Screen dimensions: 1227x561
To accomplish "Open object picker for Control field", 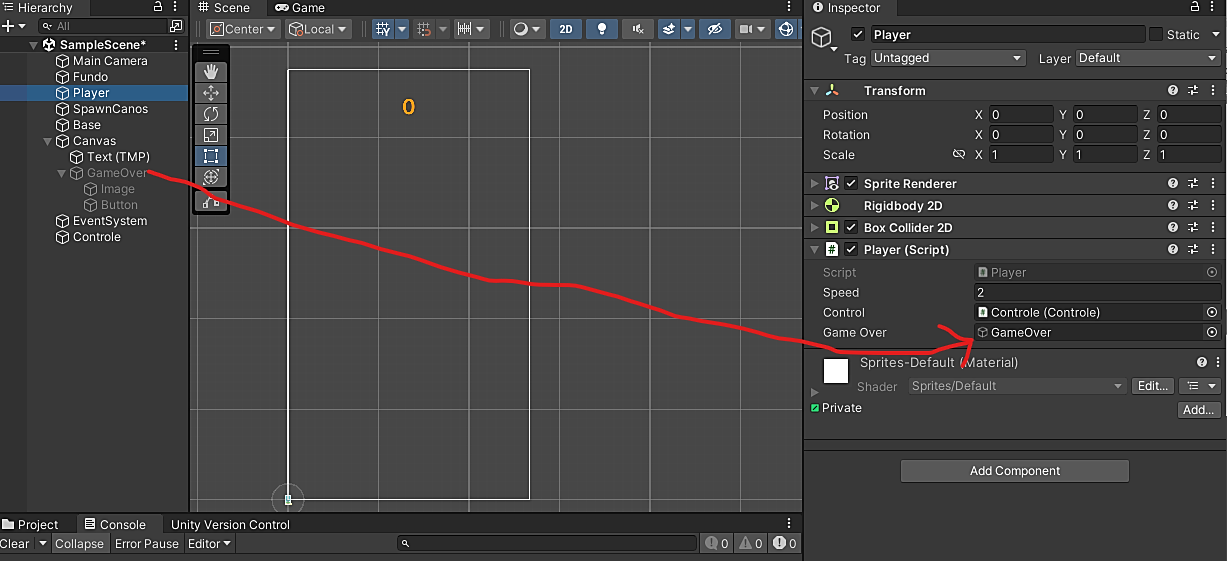I will coord(1212,313).
